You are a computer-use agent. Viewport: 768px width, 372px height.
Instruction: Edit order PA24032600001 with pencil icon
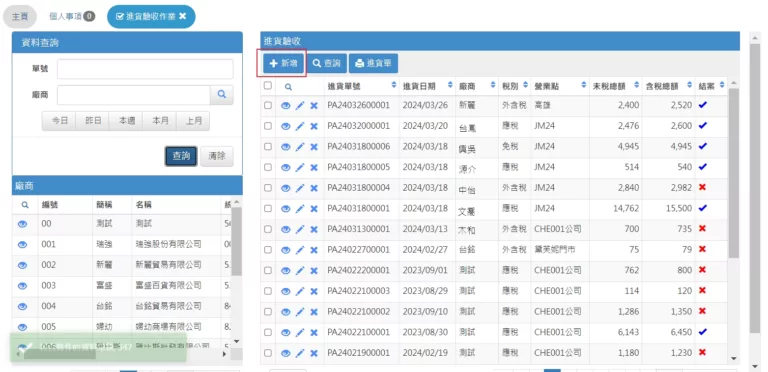300,105
